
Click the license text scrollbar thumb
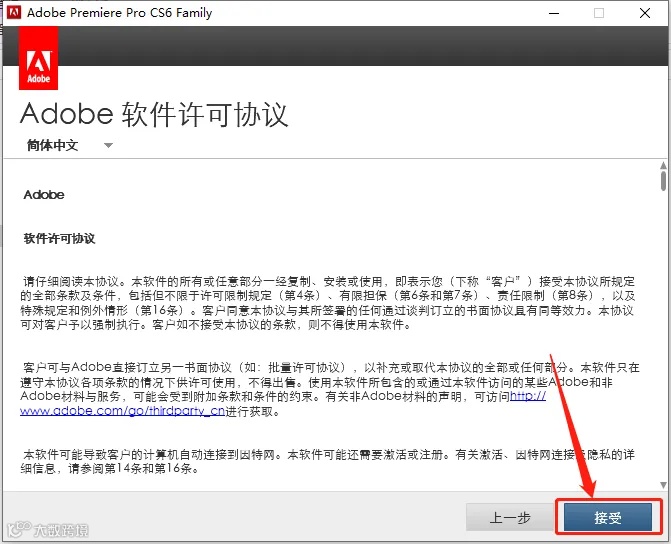coord(663,181)
